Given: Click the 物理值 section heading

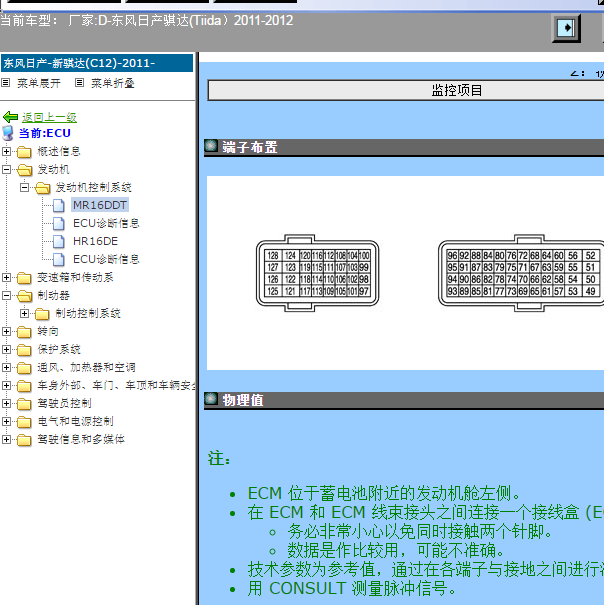Looking at the screenshot, I should coord(243,400).
